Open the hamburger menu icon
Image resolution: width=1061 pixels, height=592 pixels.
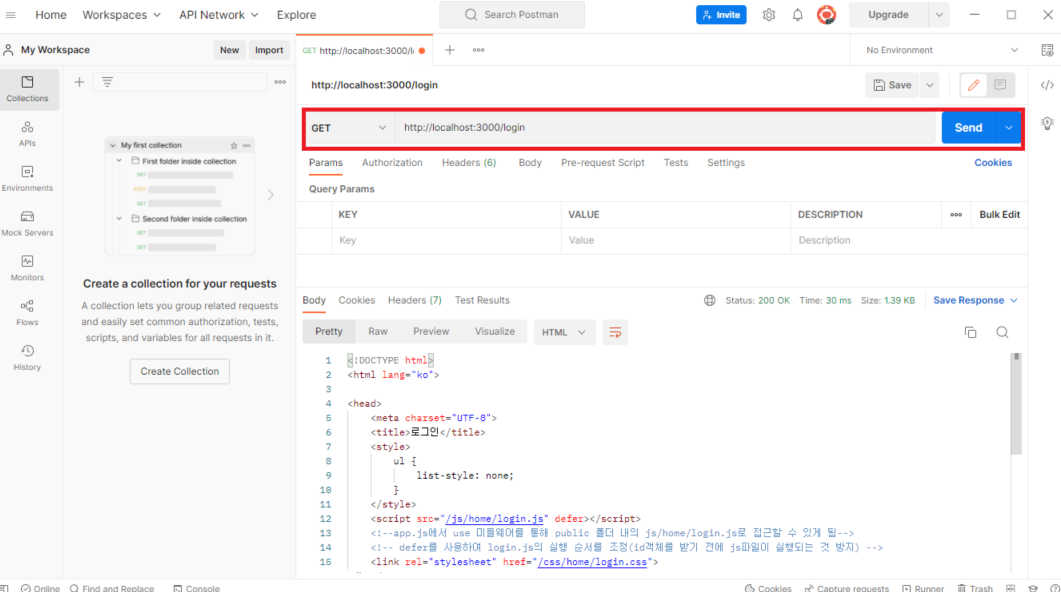coord(11,15)
